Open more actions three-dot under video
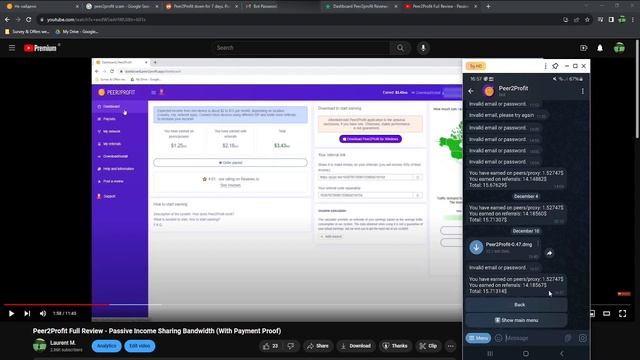The image size is (640, 360). point(451,346)
